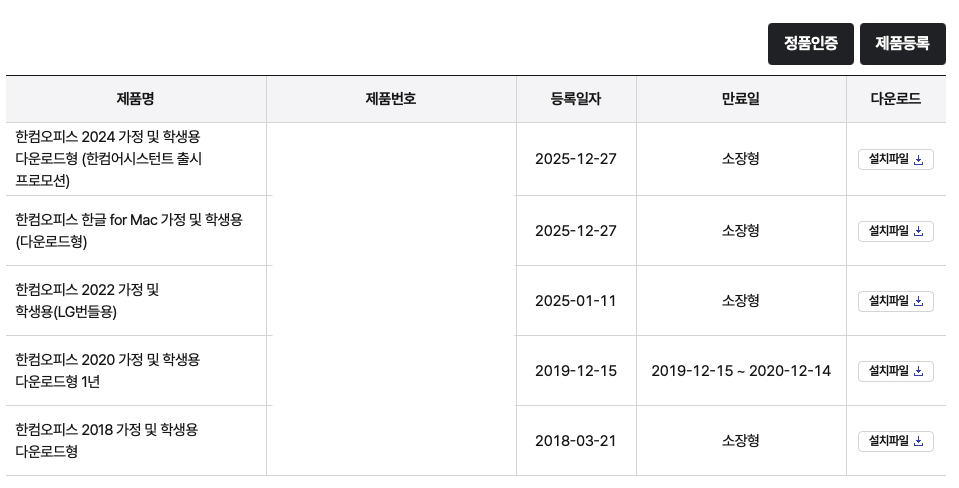Click the 정품인증 button
This screenshot has width=959, height=488.
[810, 44]
